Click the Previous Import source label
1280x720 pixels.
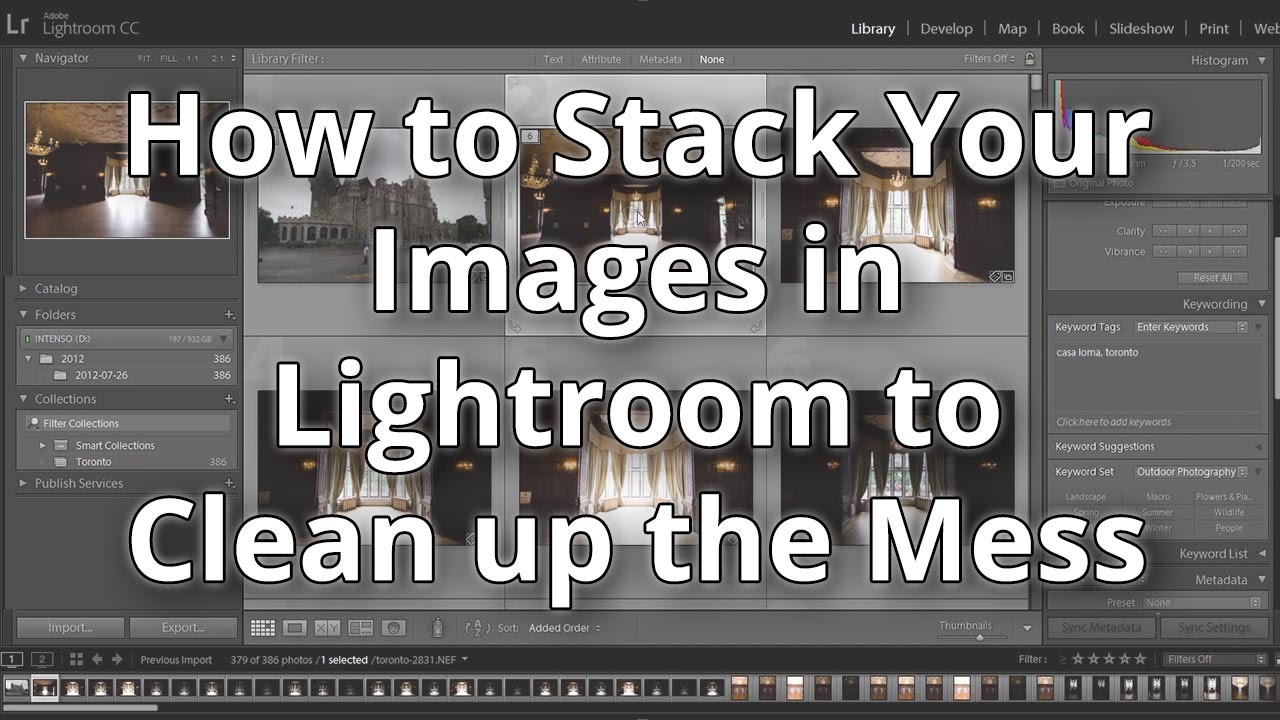point(176,659)
